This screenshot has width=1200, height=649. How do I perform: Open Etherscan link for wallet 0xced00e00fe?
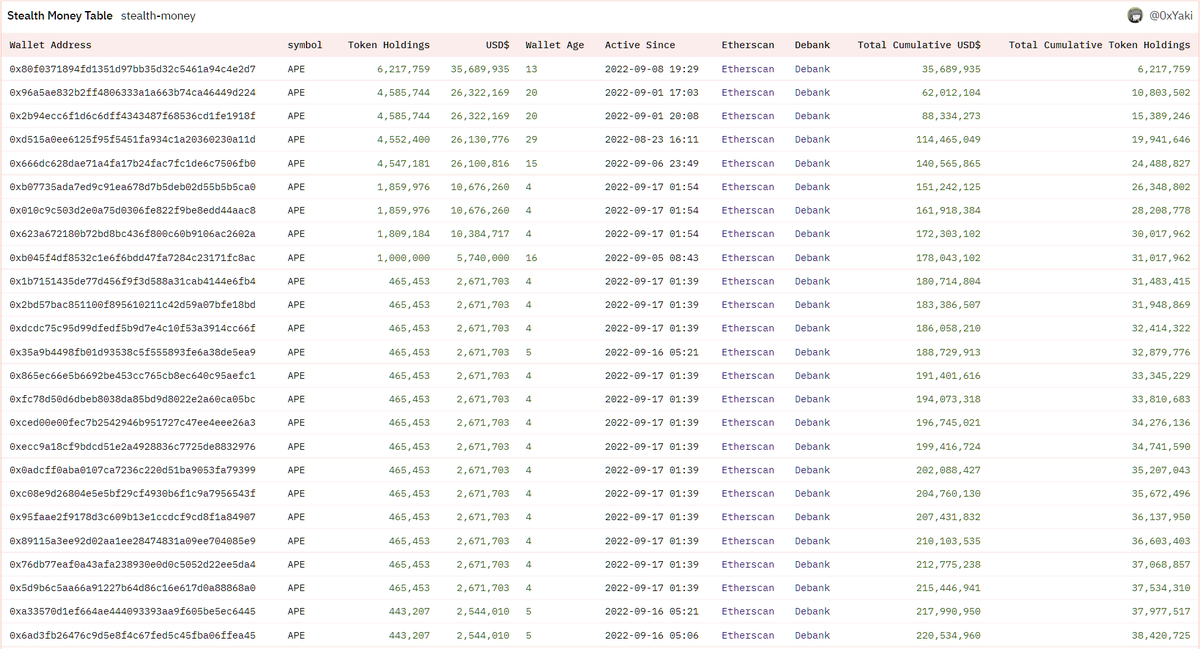point(748,423)
